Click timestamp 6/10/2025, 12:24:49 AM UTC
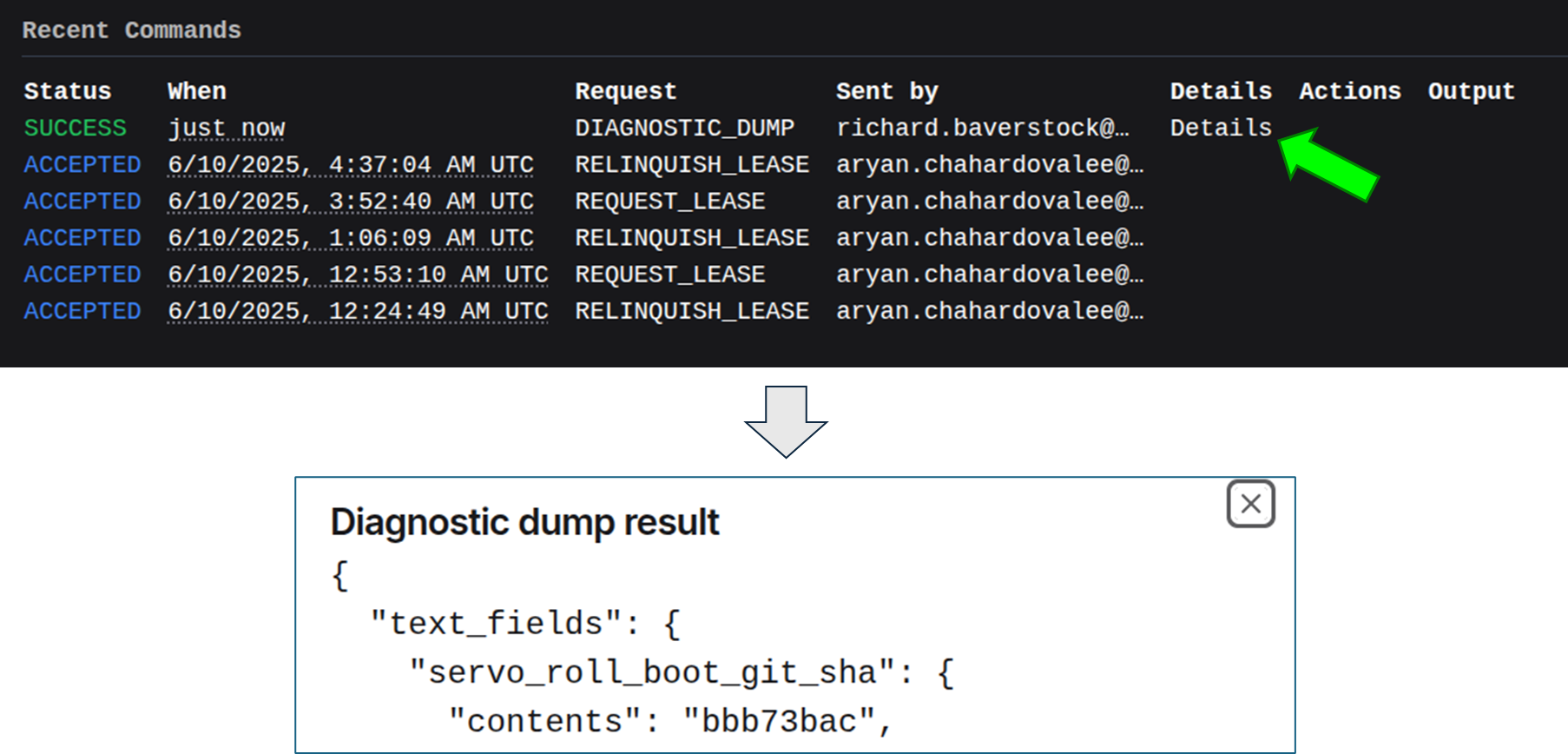 pyautogui.click(x=358, y=310)
